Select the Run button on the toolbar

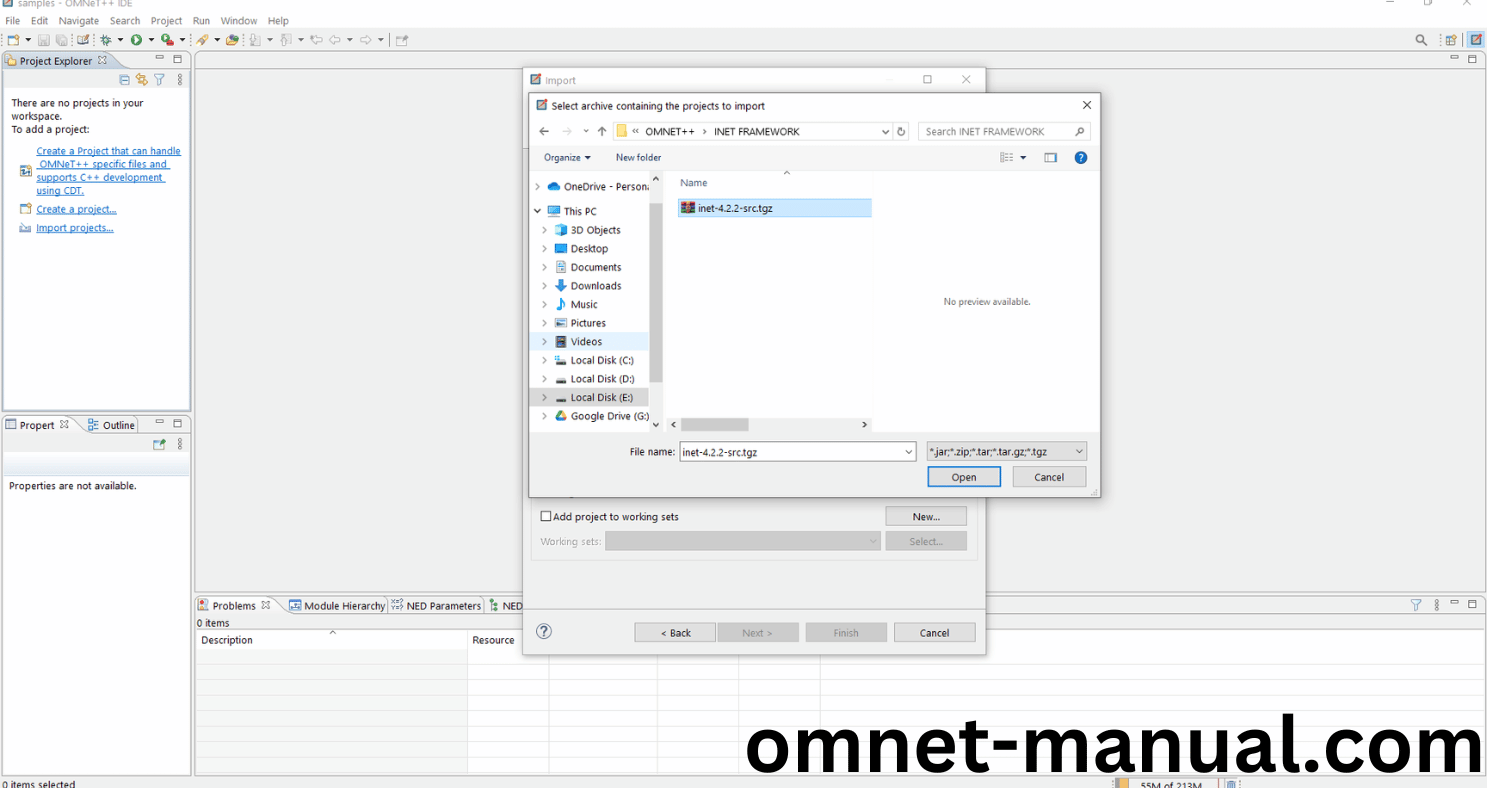[138, 40]
